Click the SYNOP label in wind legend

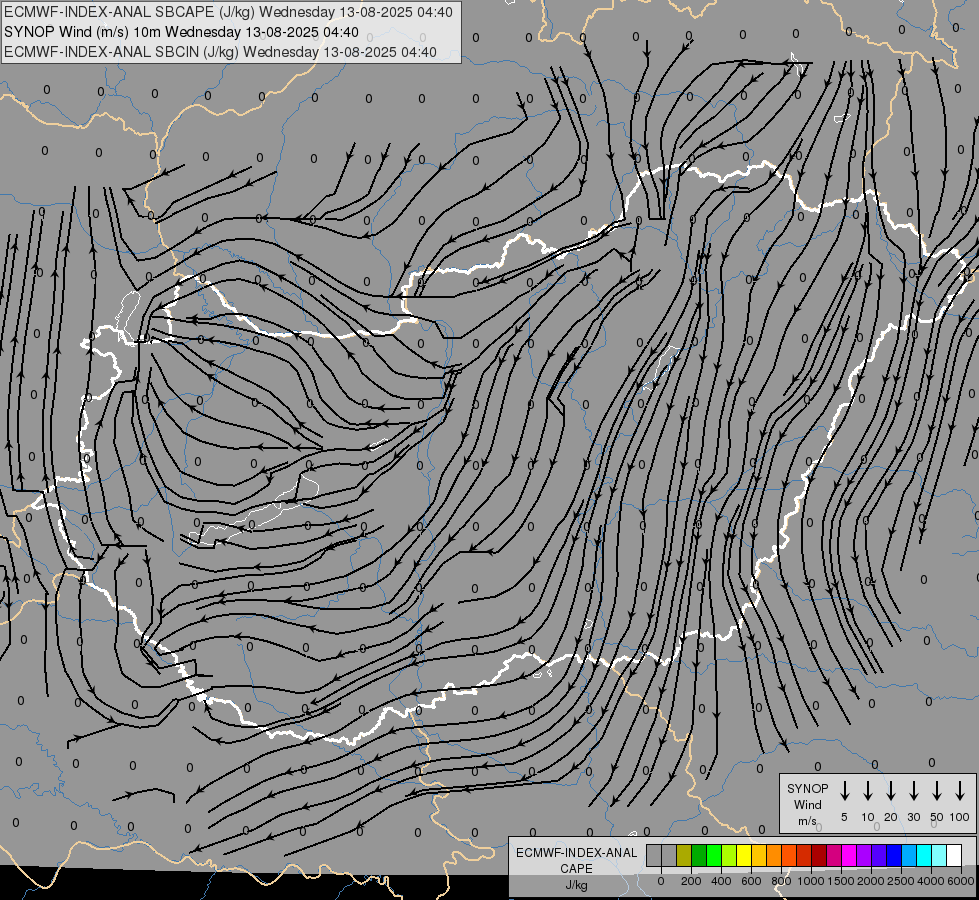tap(807, 788)
